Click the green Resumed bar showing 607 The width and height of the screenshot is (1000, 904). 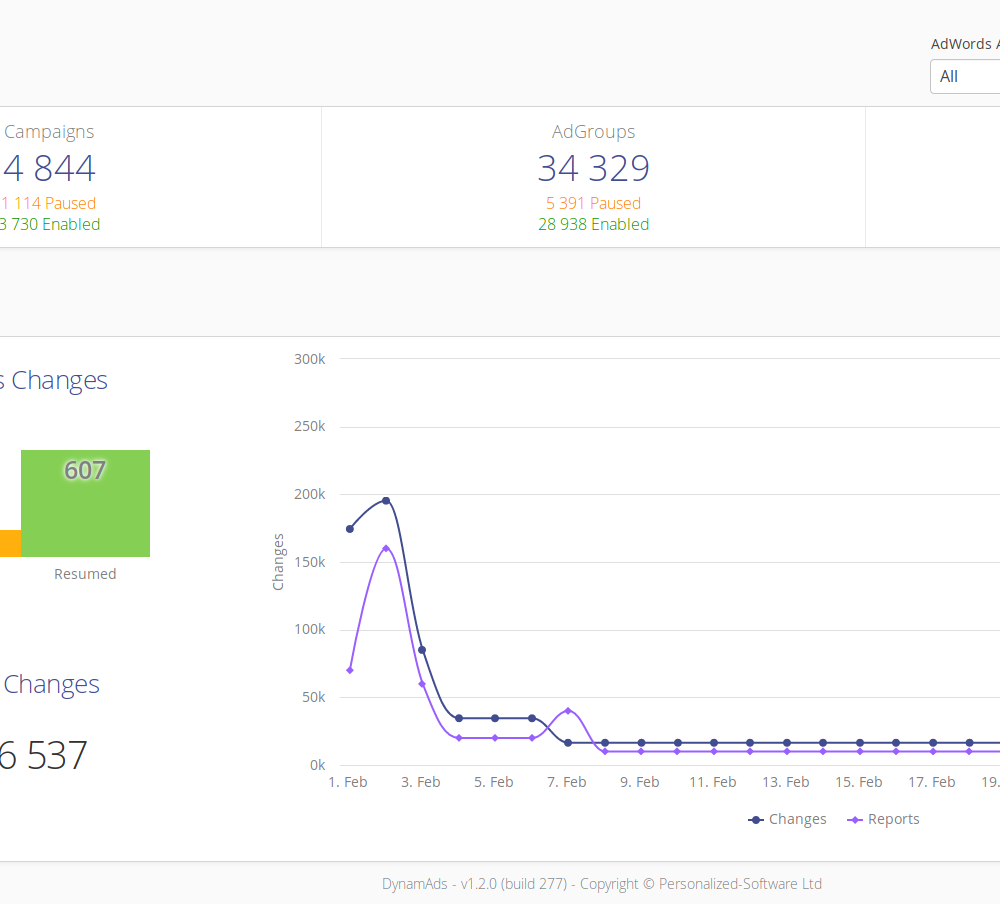click(x=85, y=503)
